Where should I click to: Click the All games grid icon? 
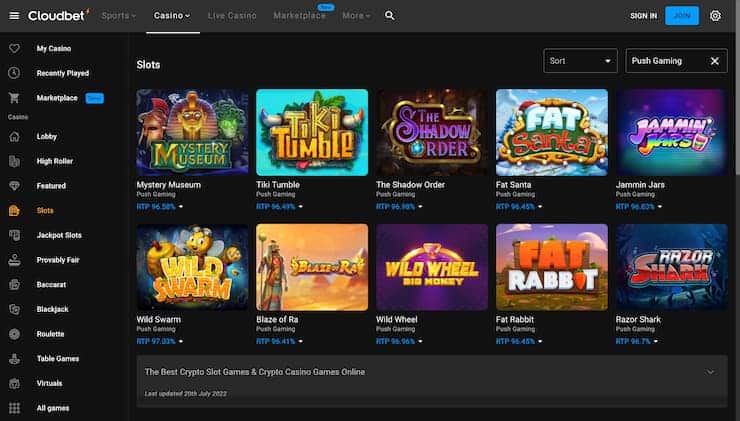(15, 408)
